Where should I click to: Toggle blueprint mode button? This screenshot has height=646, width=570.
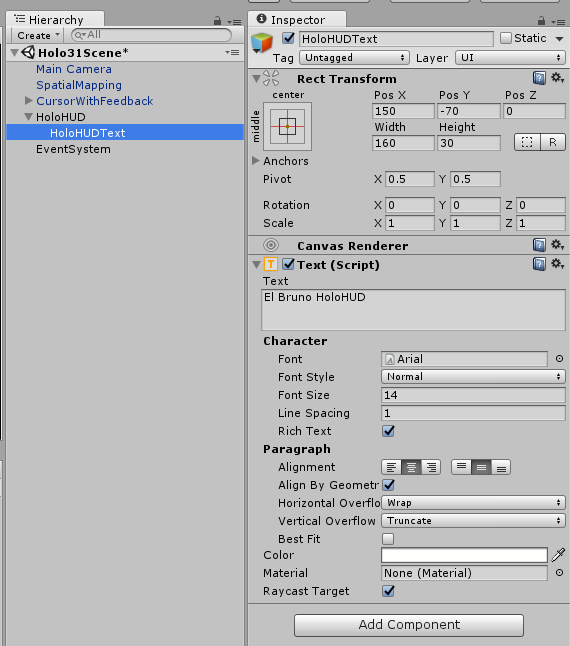tap(527, 142)
